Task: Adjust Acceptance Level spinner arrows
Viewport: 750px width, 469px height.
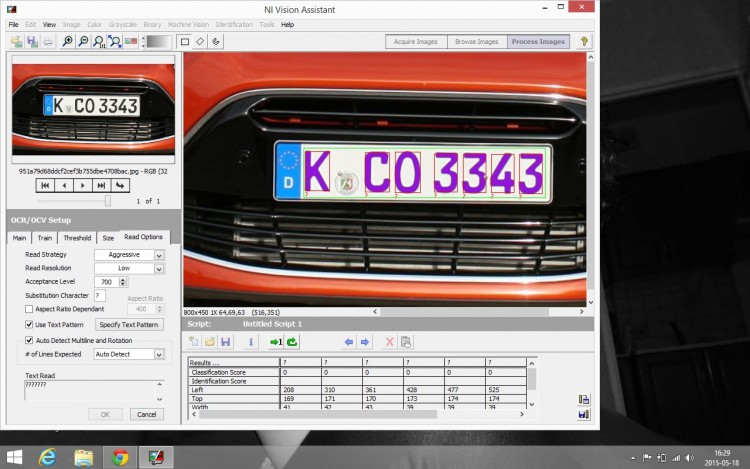Action: (123, 282)
